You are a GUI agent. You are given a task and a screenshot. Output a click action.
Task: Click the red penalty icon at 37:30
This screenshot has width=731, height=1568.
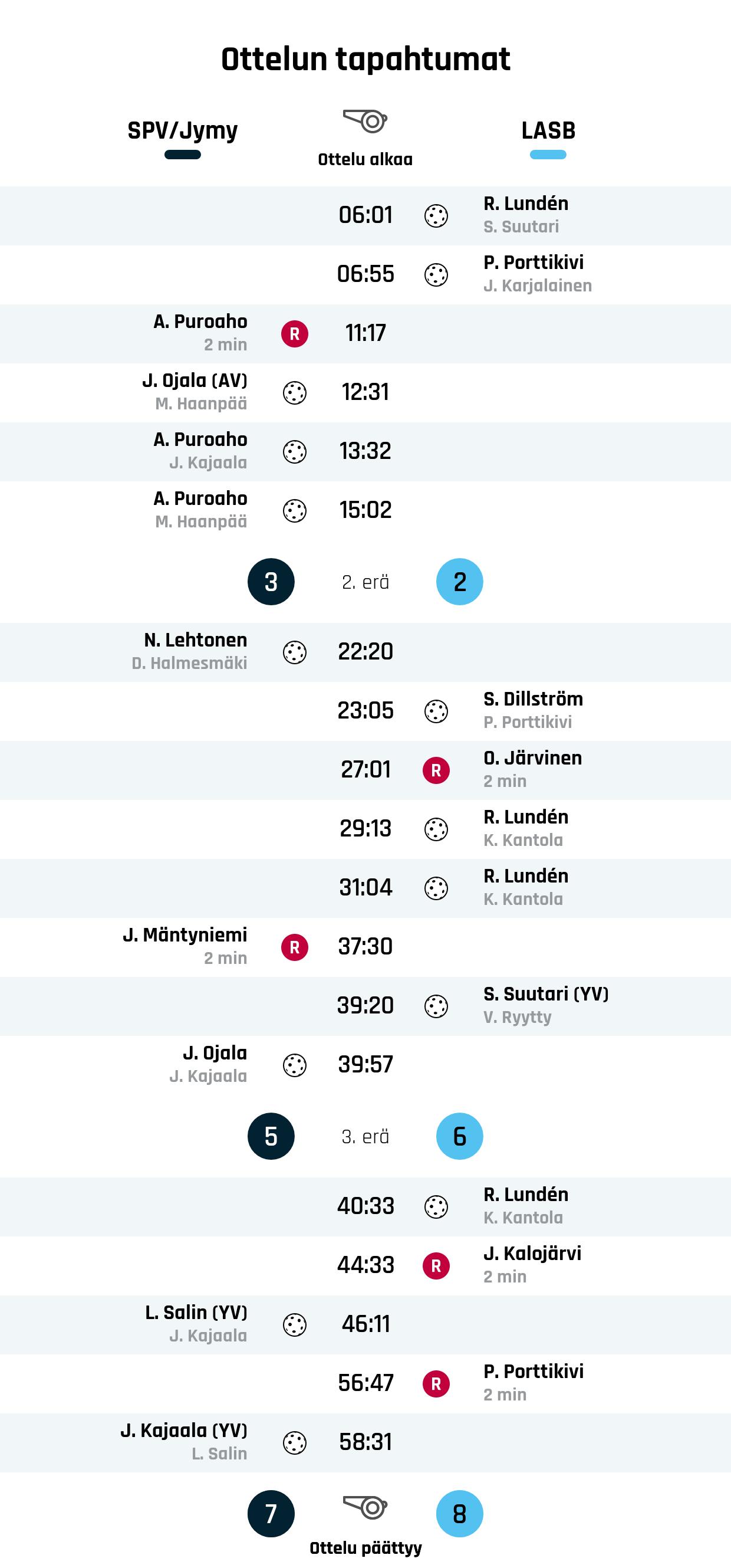294,947
